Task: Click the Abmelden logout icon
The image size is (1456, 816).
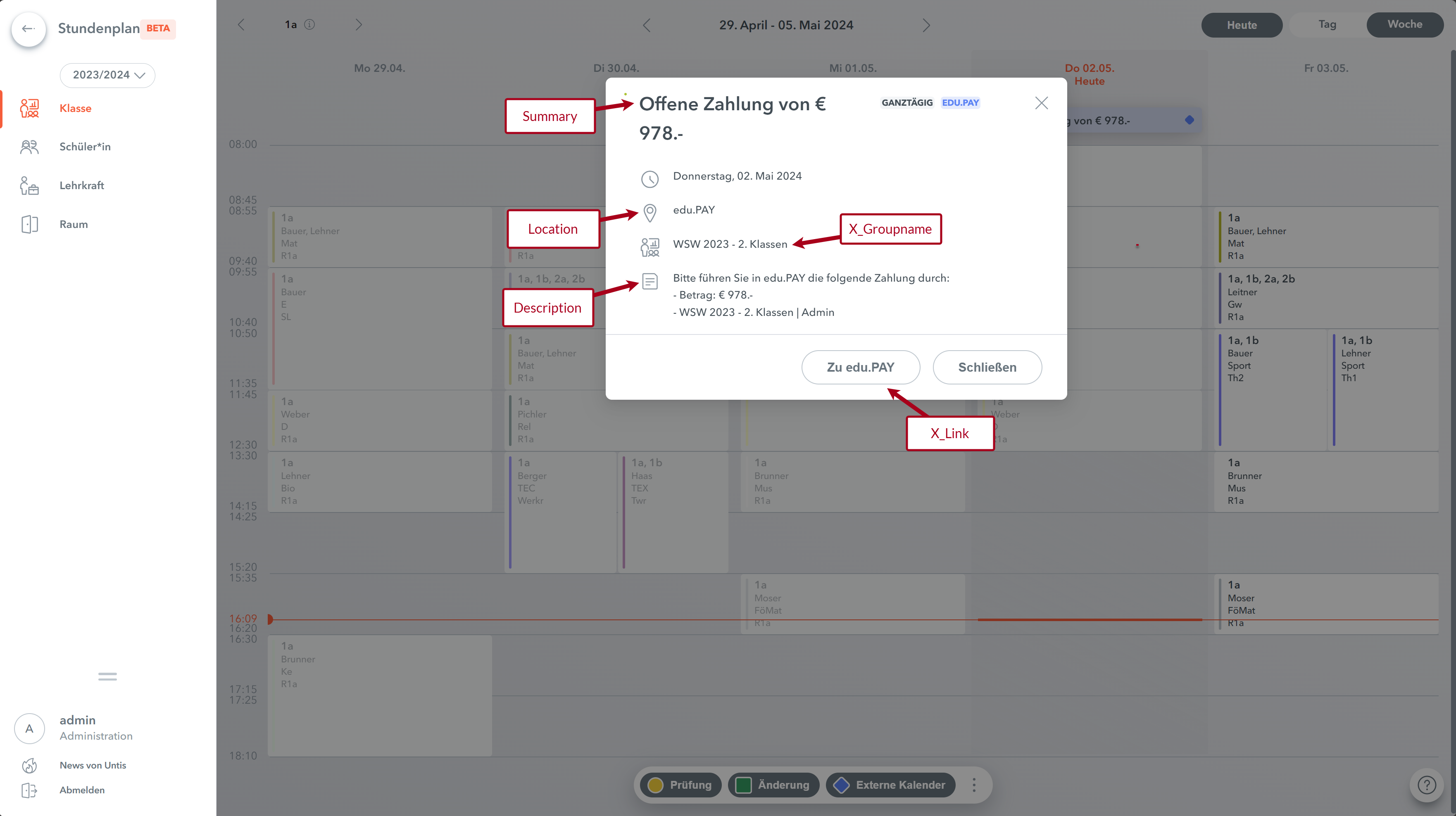Action: click(29, 790)
